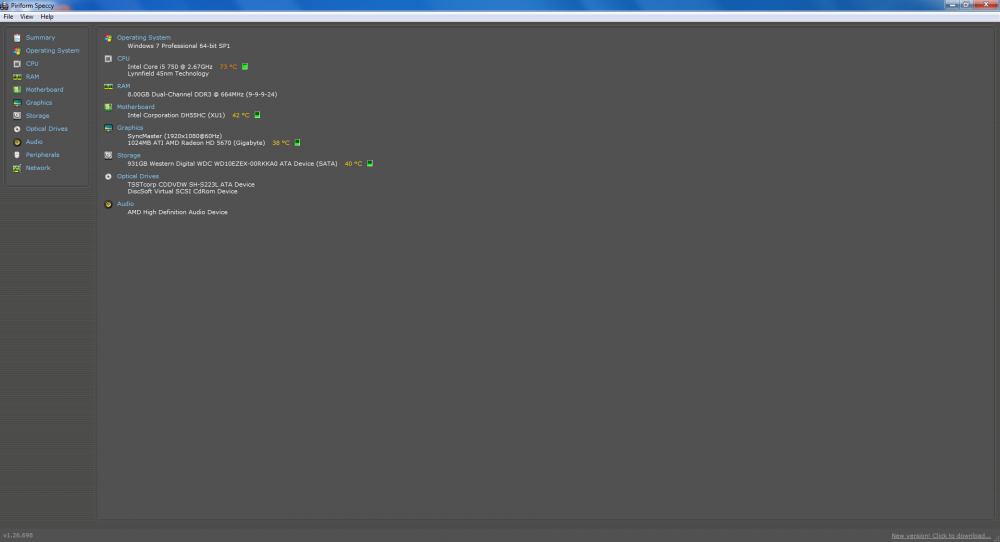Click motherboard temperature 42 °C reading
The height and width of the screenshot is (542, 1000).
click(241, 115)
